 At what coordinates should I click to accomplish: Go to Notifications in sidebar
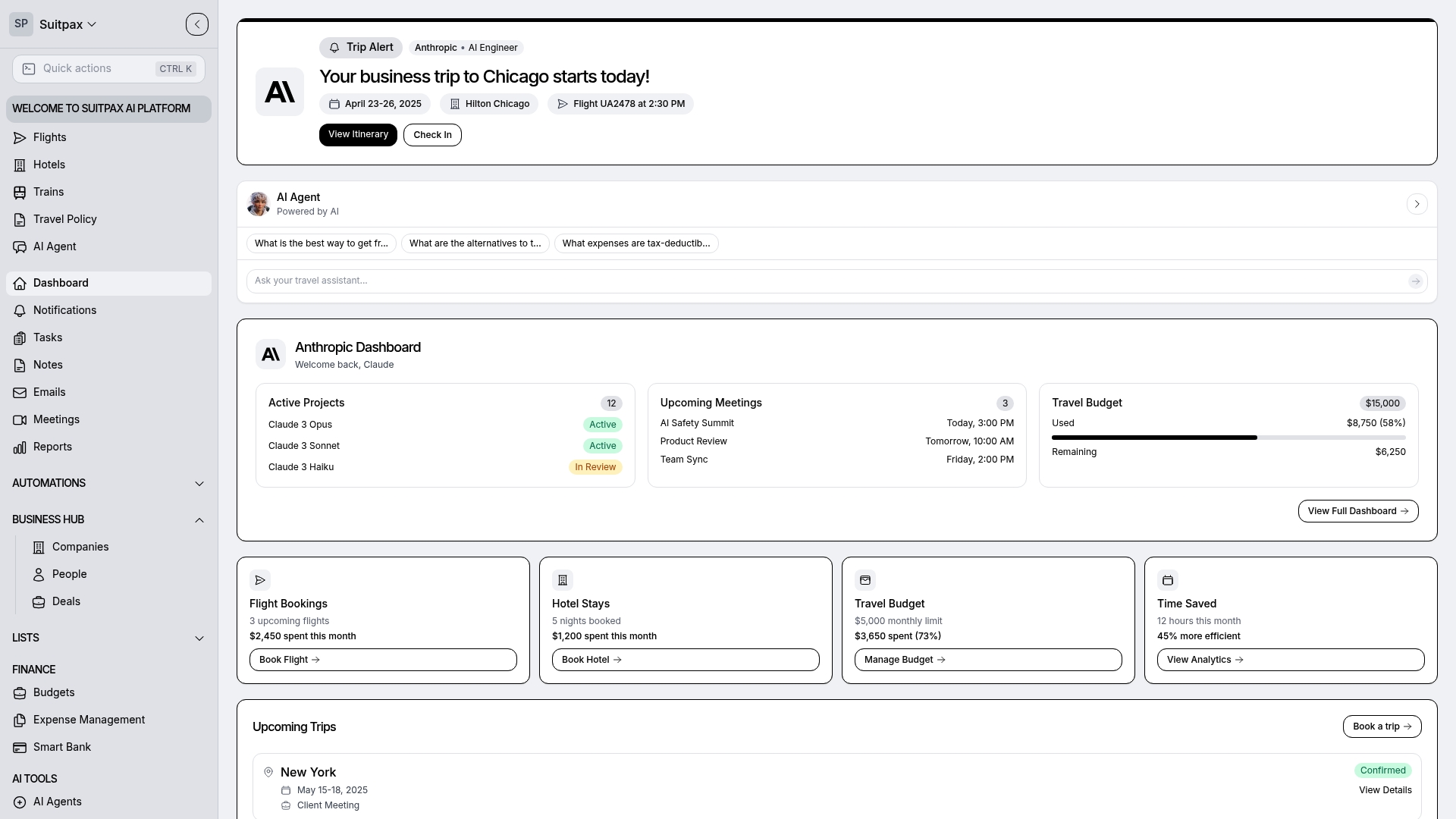[x=108, y=311]
